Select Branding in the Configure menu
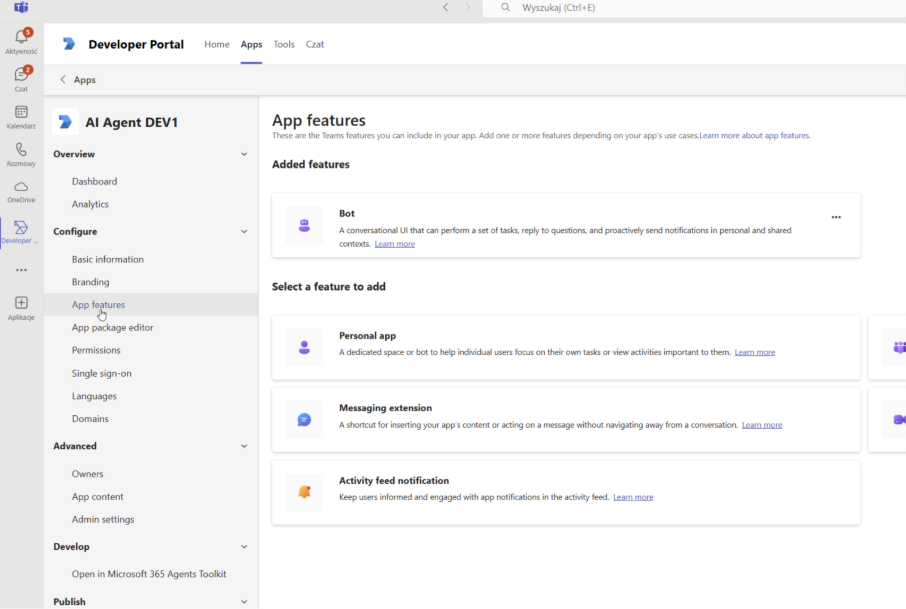The width and height of the screenshot is (906, 609). click(91, 282)
